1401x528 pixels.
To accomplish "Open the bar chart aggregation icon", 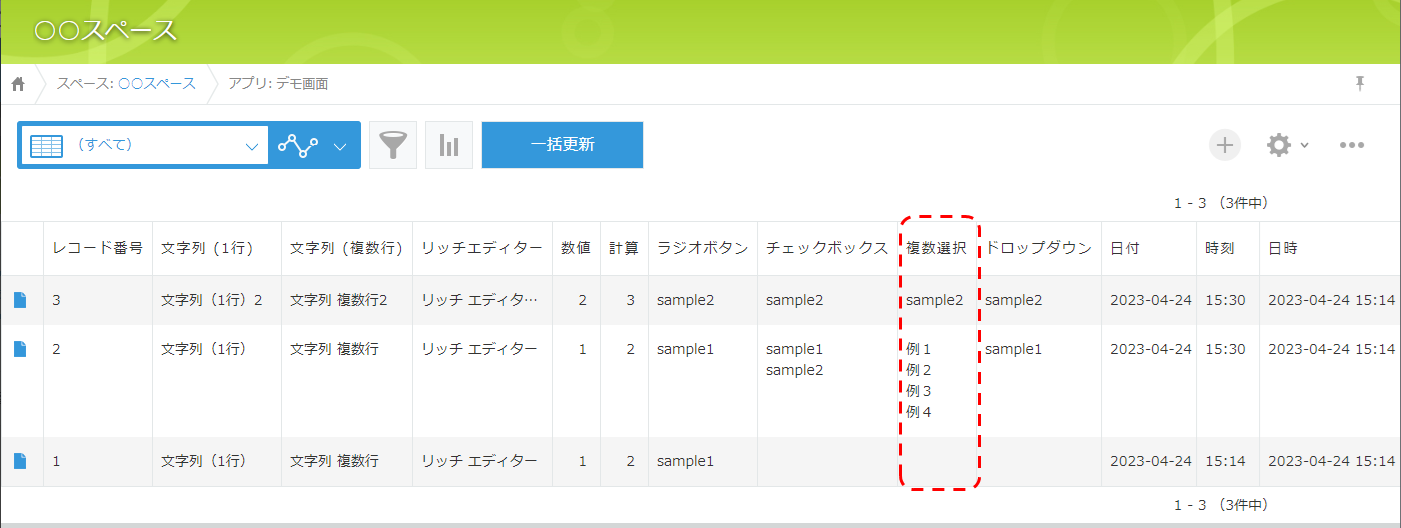I will coord(449,146).
